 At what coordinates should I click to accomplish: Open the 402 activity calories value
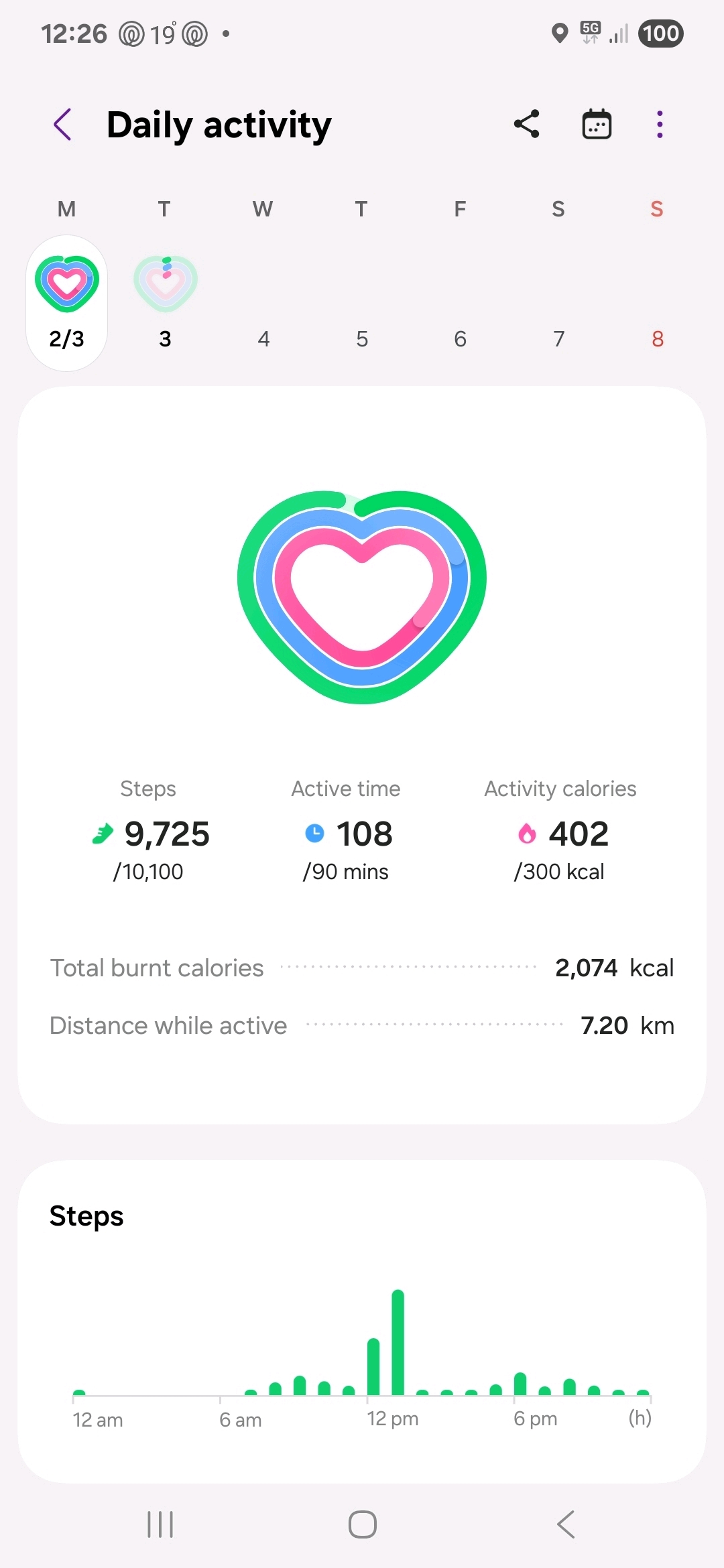579,834
